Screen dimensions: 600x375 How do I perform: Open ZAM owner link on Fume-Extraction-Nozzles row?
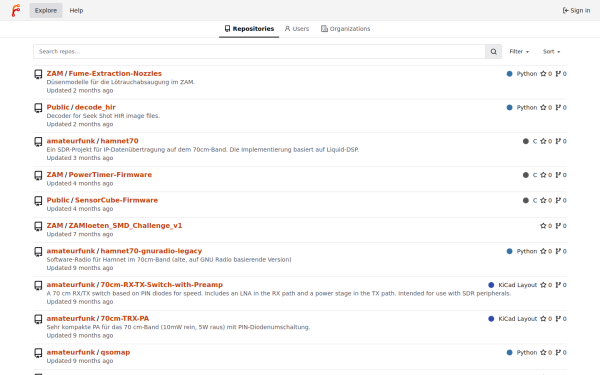[x=55, y=73]
